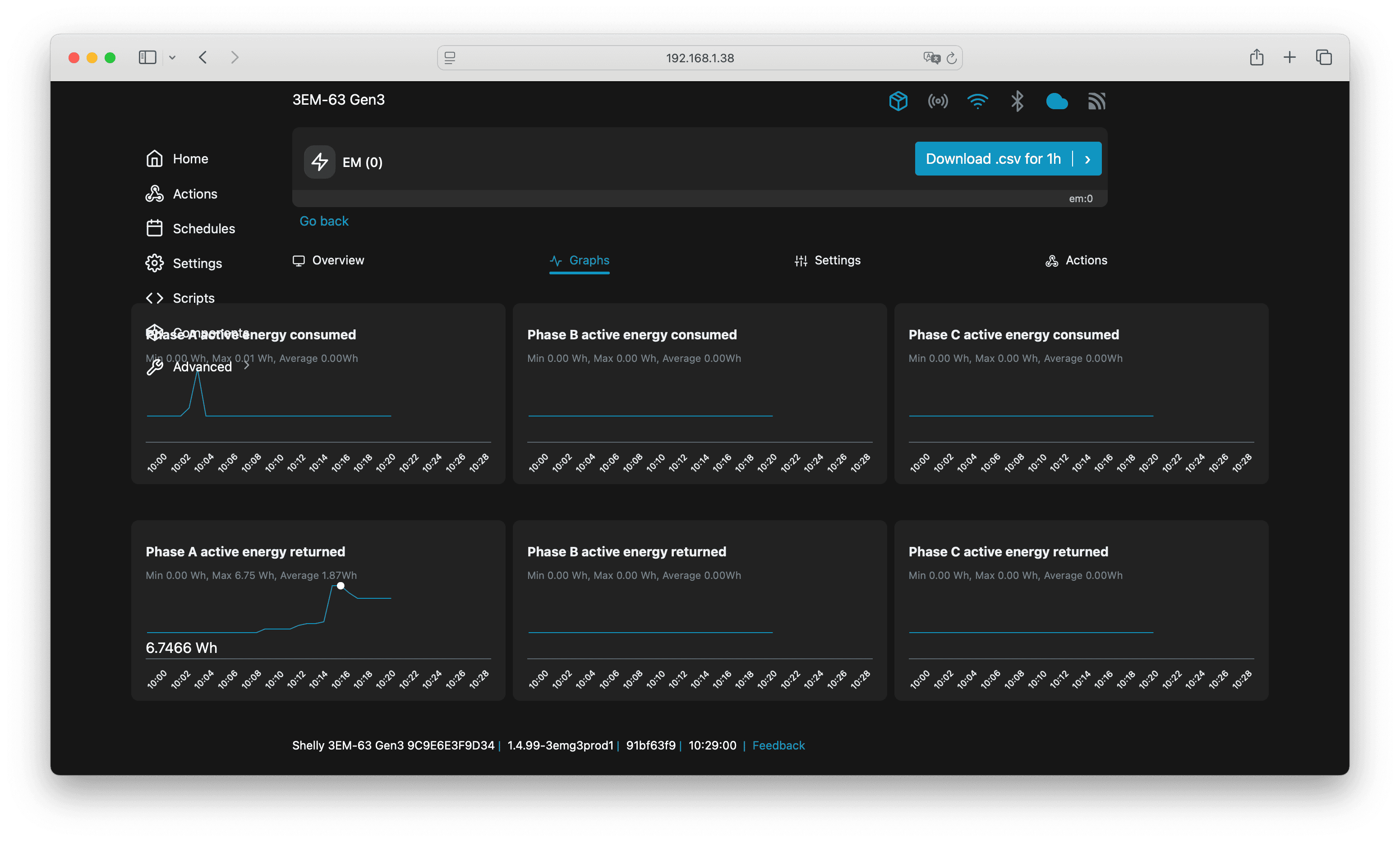This screenshot has width=1400, height=842.
Task: Click Download .csv for 1h button
Action: tap(993, 159)
